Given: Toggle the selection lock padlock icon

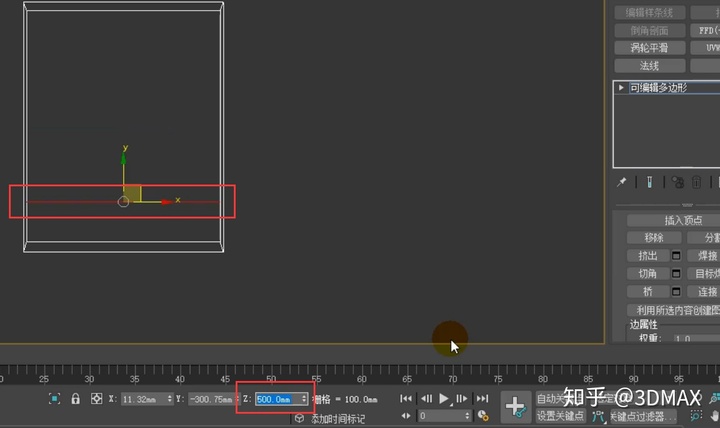Looking at the screenshot, I should [76, 399].
